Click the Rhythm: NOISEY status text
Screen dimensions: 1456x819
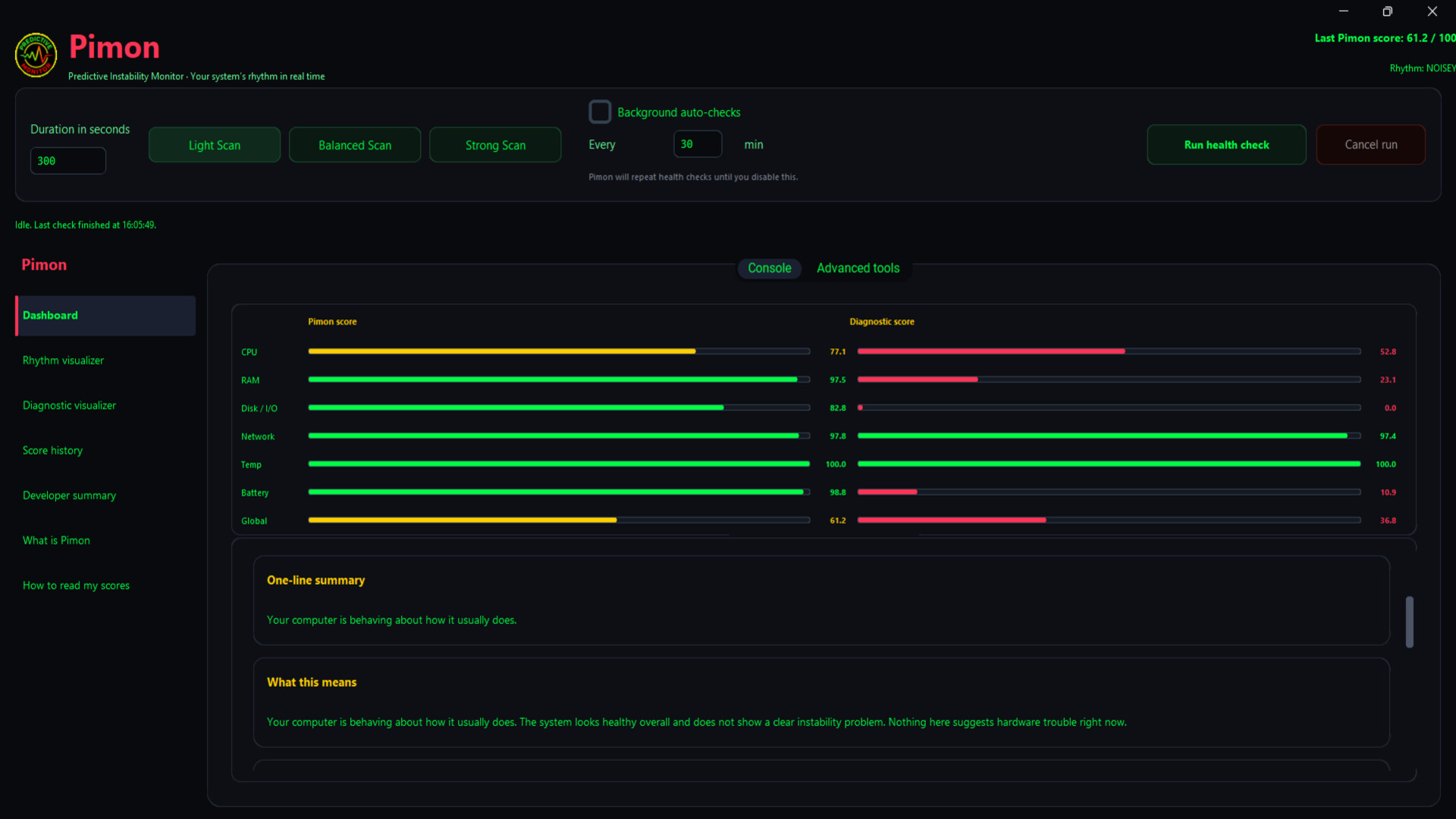click(1423, 68)
